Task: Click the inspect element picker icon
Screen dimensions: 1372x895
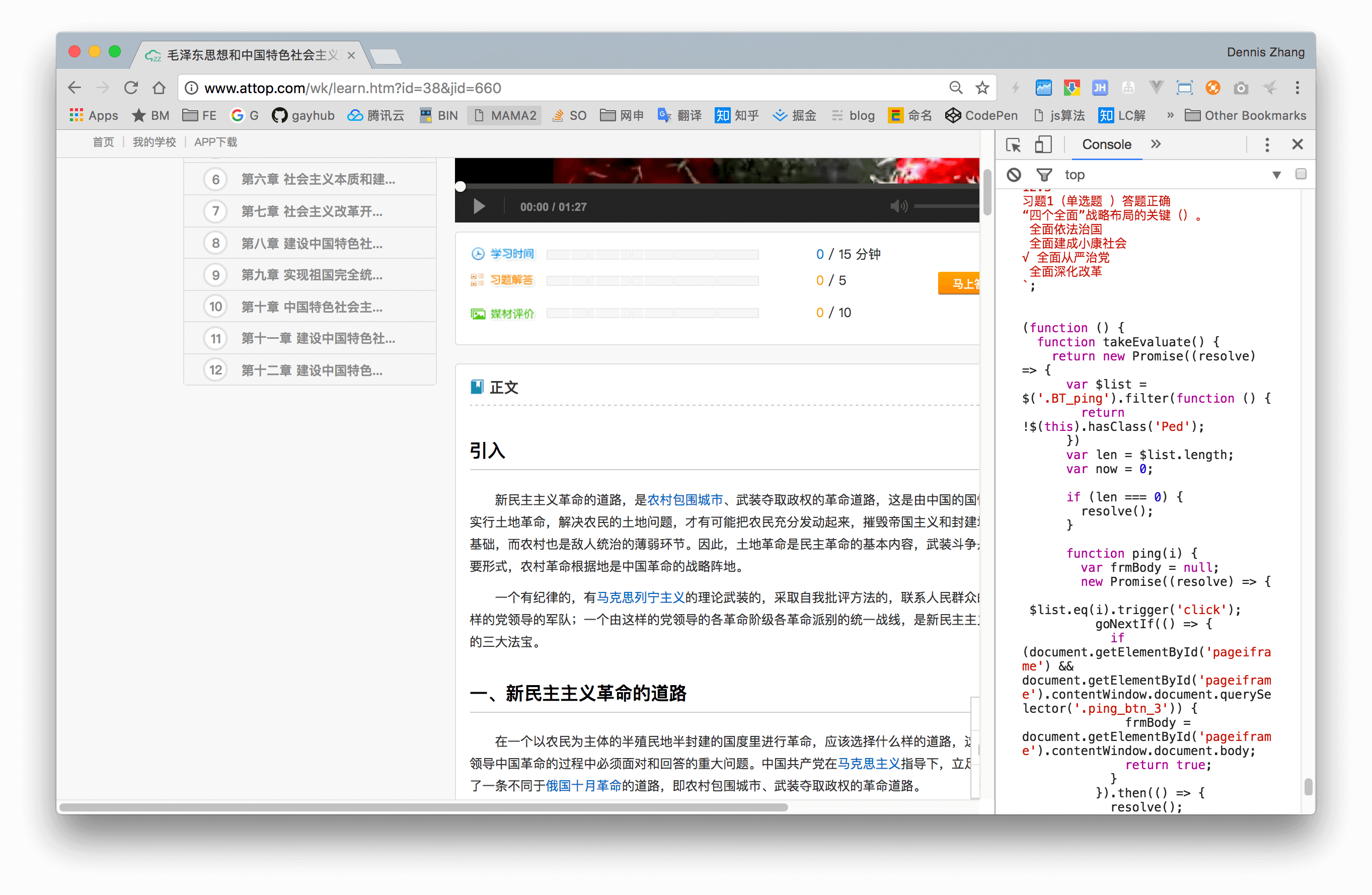Action: 1013,145
